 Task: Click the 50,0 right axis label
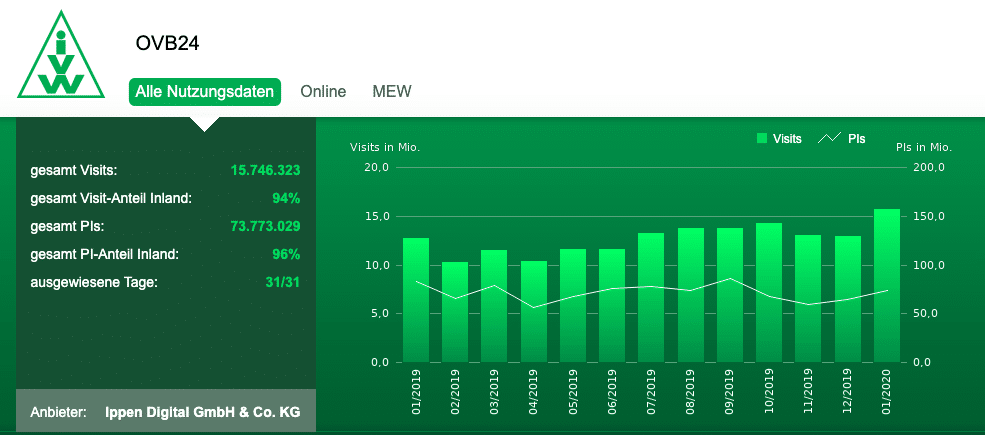926,314
